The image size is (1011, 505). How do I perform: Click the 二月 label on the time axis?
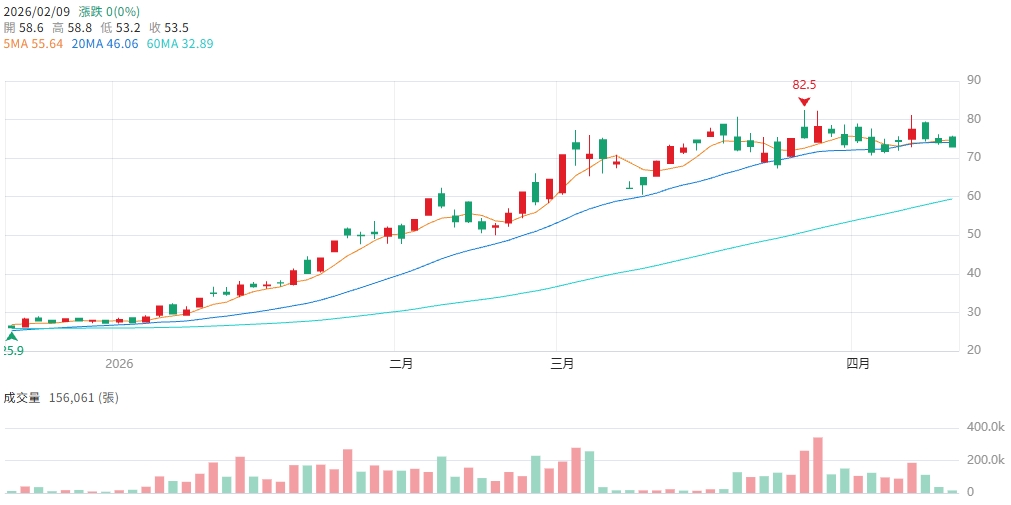pyautogui.click(x=401, y=363)
